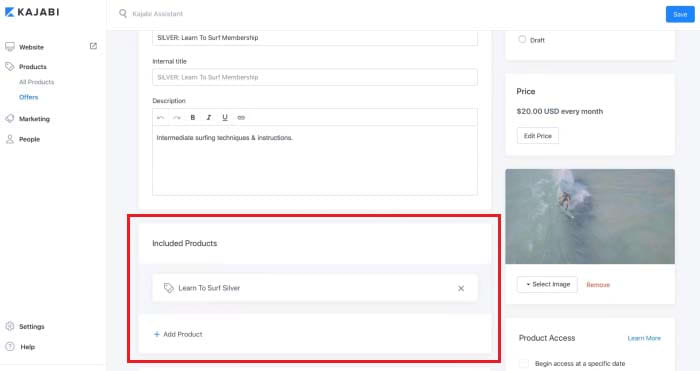The image size is (700, 371).
Task: Click plus icon for Add Product
Action: point(157,334)
